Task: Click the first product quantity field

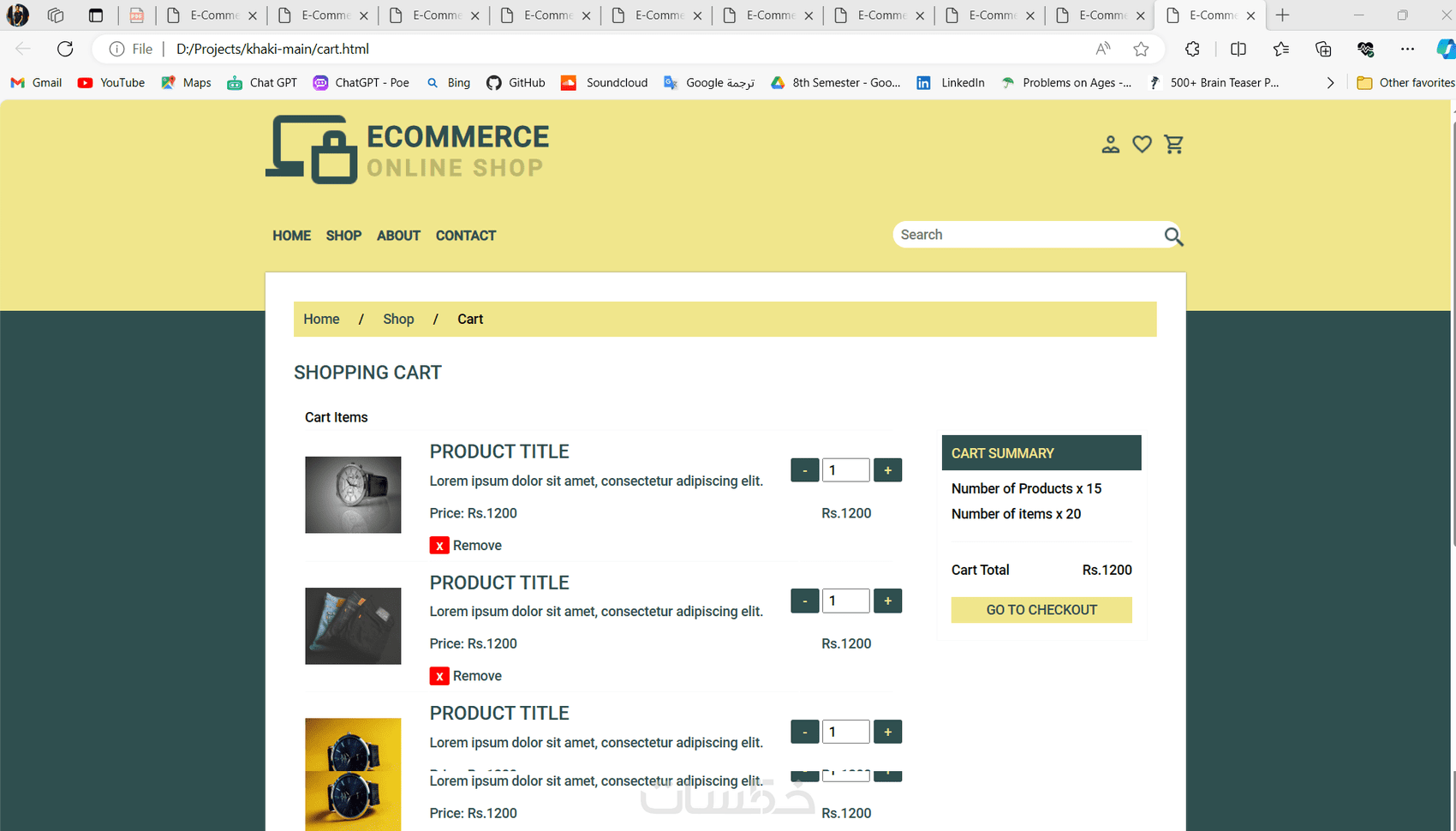Action: pyautogui.click(x=846, y=470)
